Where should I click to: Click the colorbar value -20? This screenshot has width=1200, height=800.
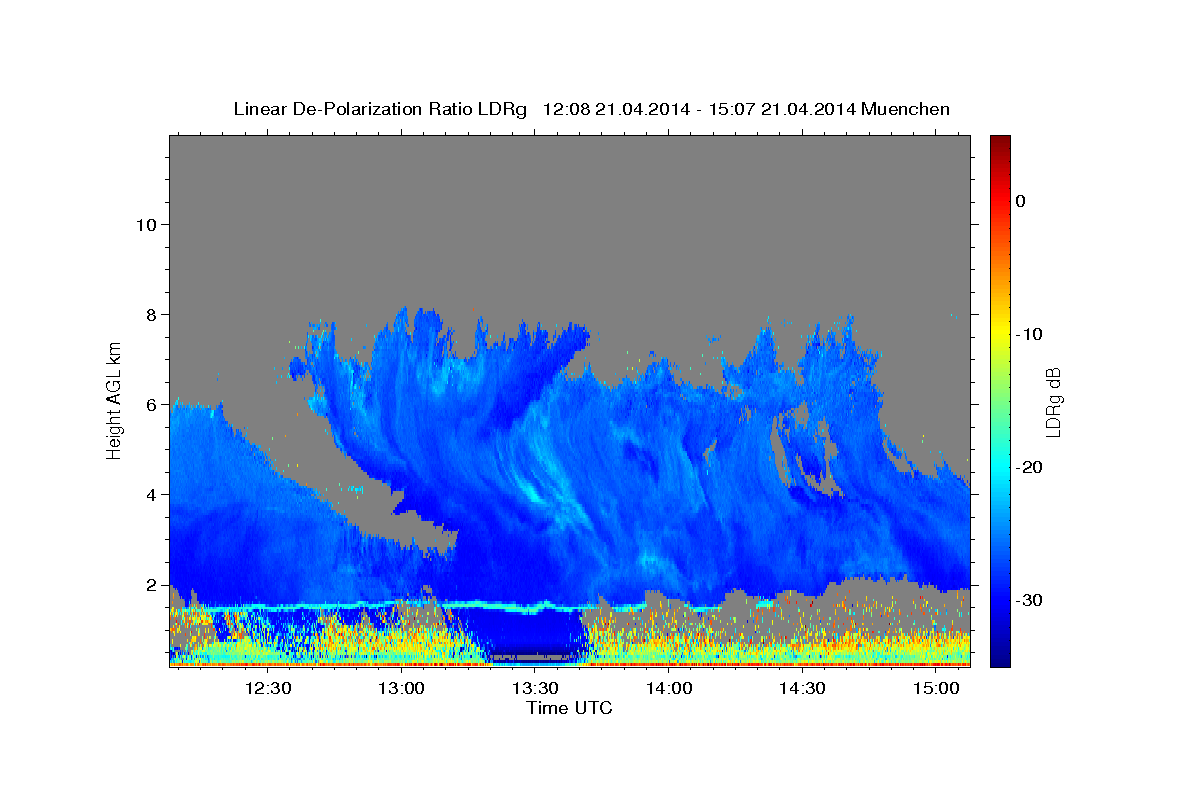1029,467
